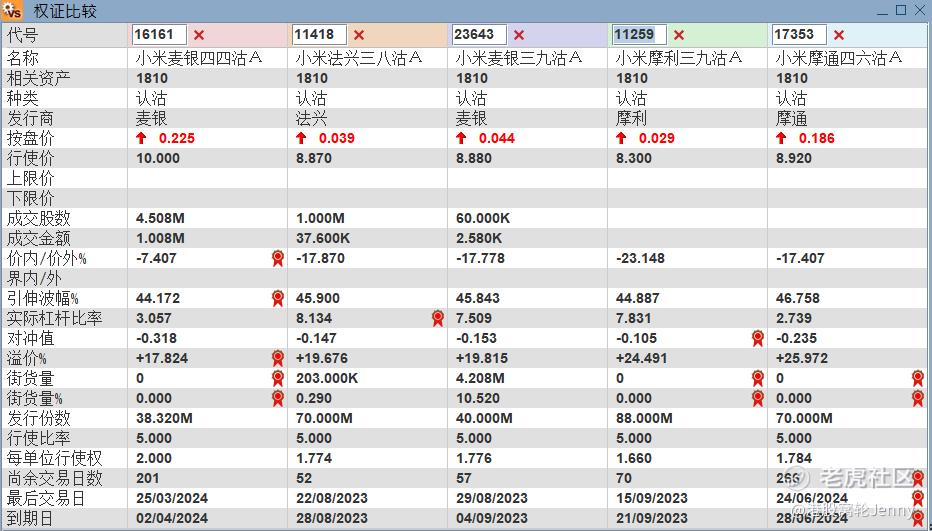The image size is (932, 531).
Task: Click turnover value 37.600K
Action: coord(323,238)
